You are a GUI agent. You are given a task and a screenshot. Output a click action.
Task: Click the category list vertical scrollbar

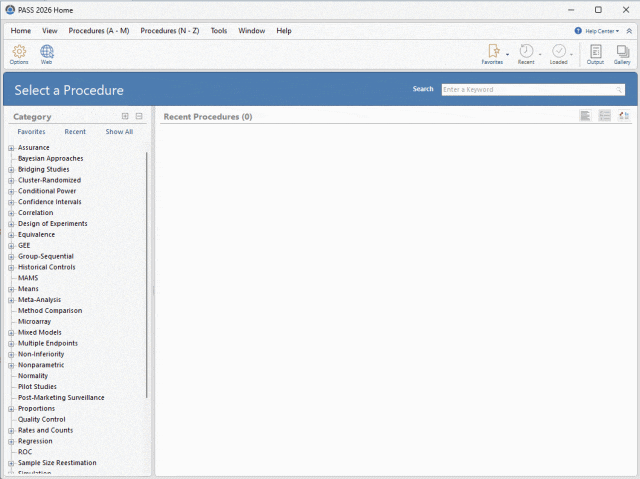click(147, 275)
